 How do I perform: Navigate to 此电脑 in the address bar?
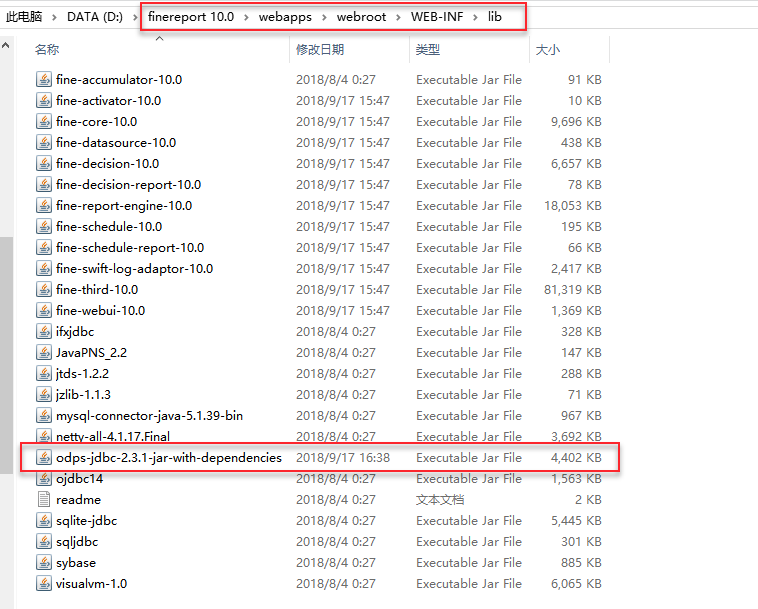point(24,17)
